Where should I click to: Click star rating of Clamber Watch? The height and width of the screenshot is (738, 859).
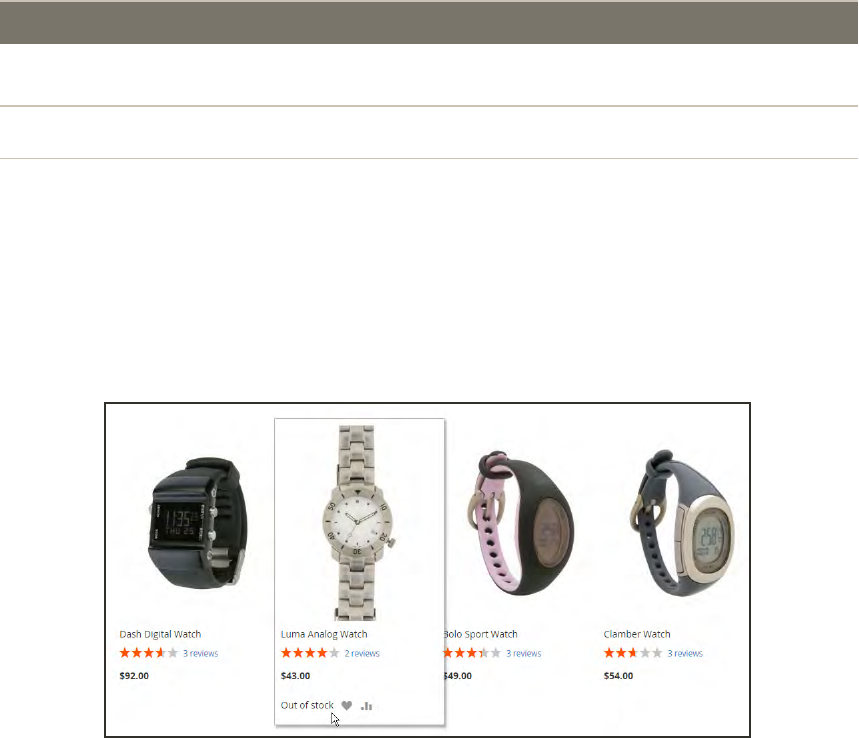[633, 653]
